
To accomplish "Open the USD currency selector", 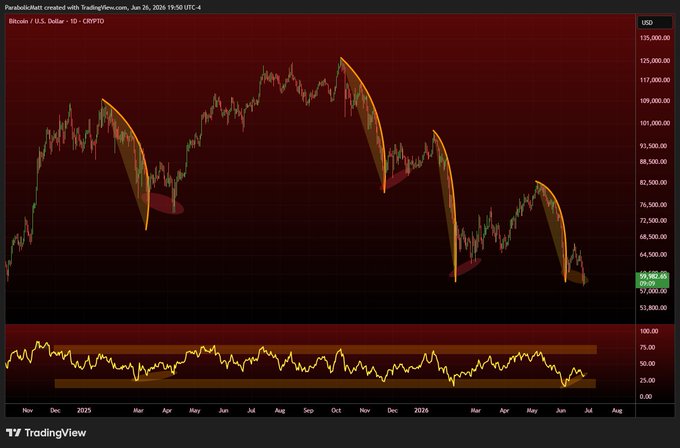I will (654, 23).
